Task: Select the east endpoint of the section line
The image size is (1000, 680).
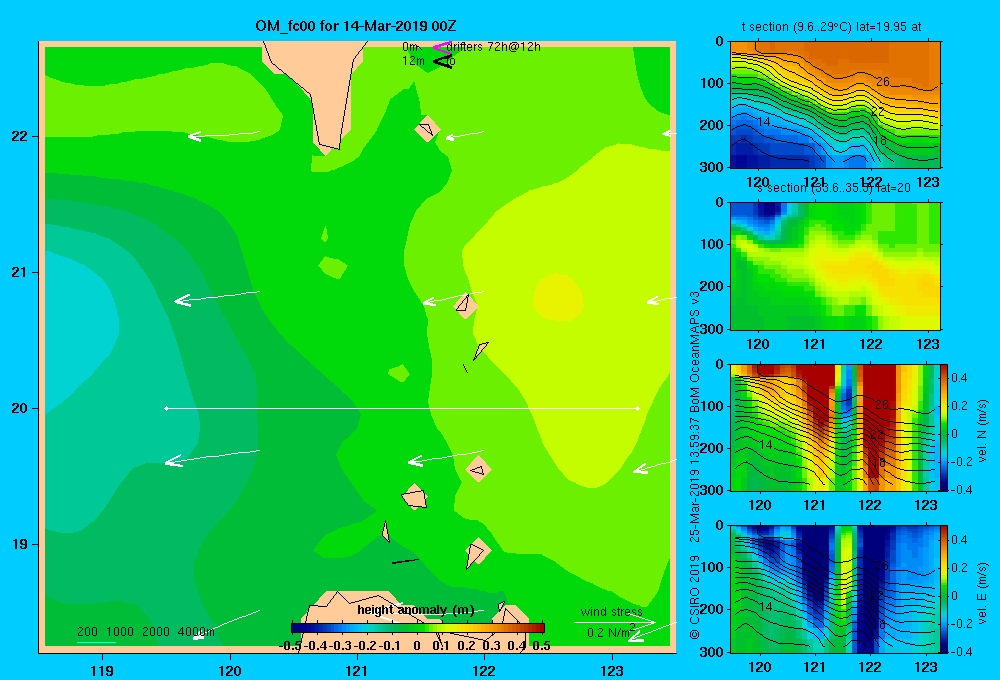Action: [638, 408]
